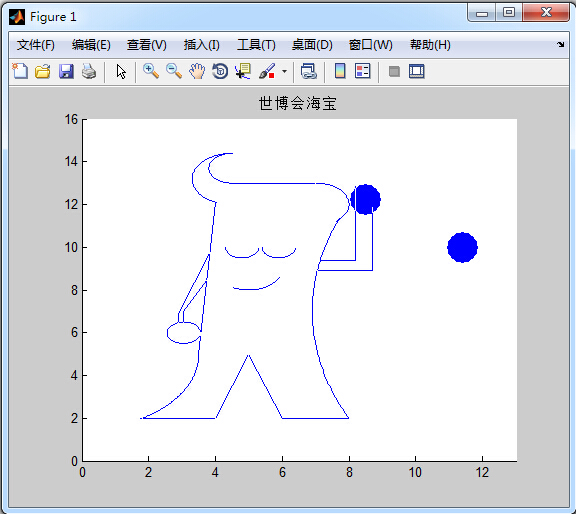Open file using the folder icon
The image size is (576, 514).
pyautogui.click(x=43, y=71)
